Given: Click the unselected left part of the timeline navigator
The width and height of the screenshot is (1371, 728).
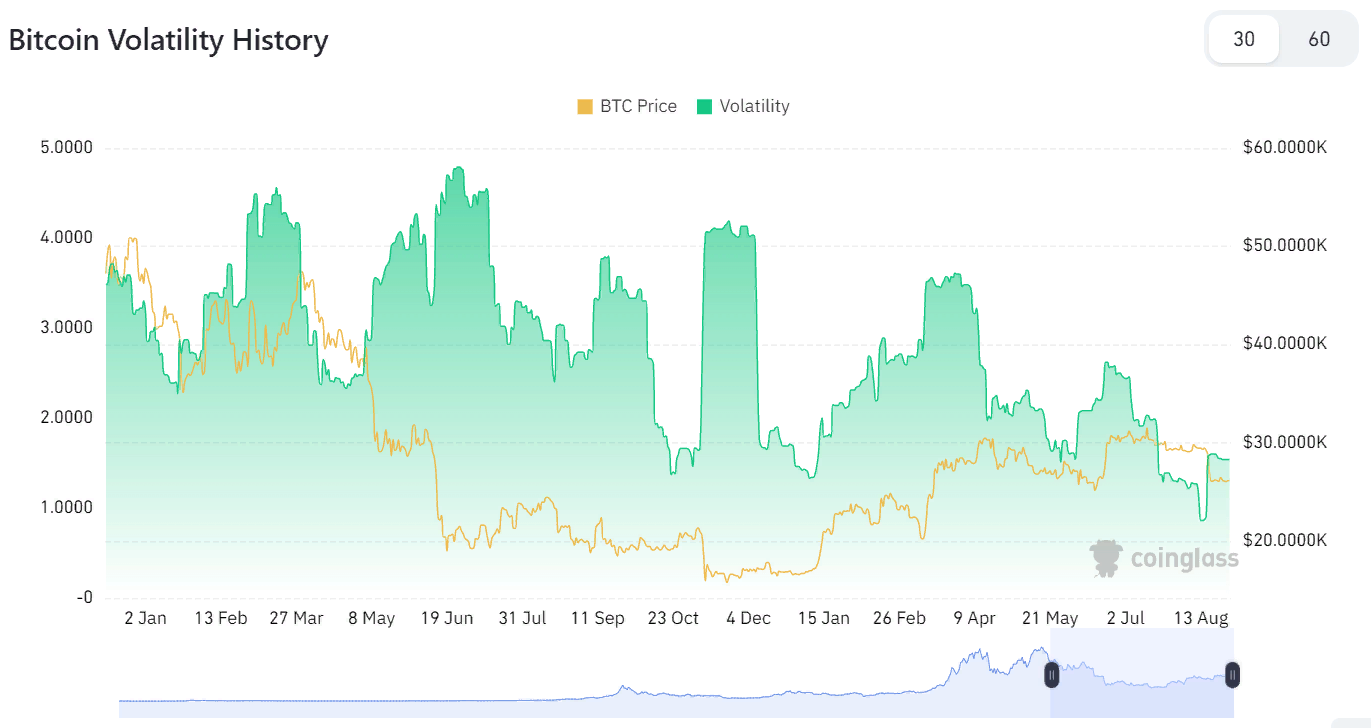Looking at the screenshot, I should click(580, 690).
